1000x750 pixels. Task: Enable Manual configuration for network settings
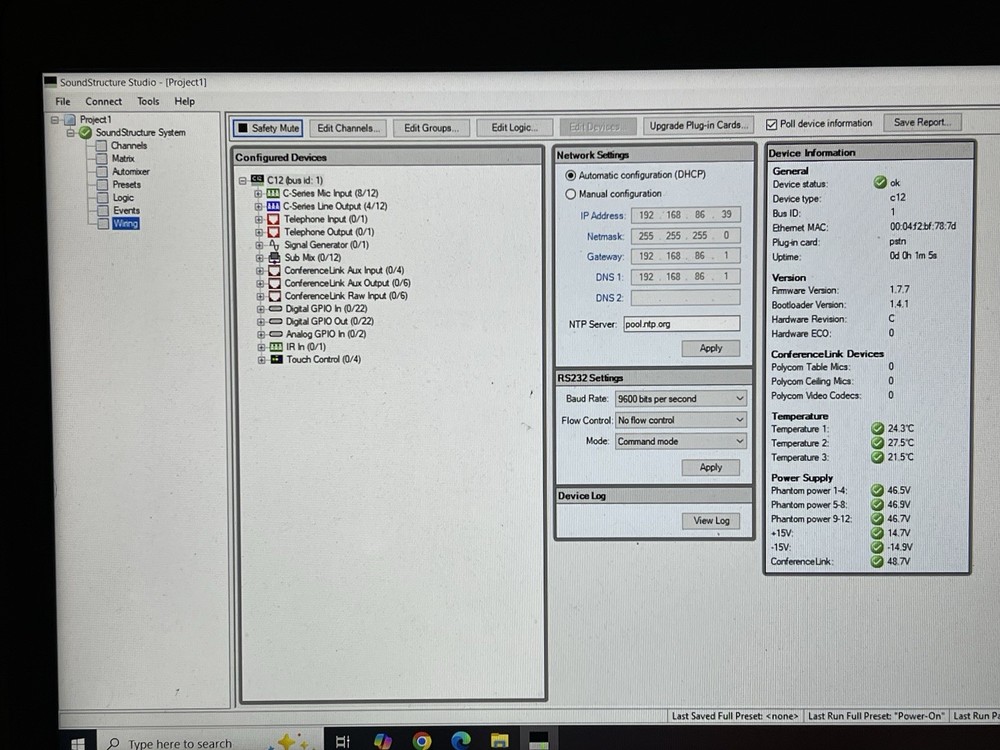[x=571, y=193]
